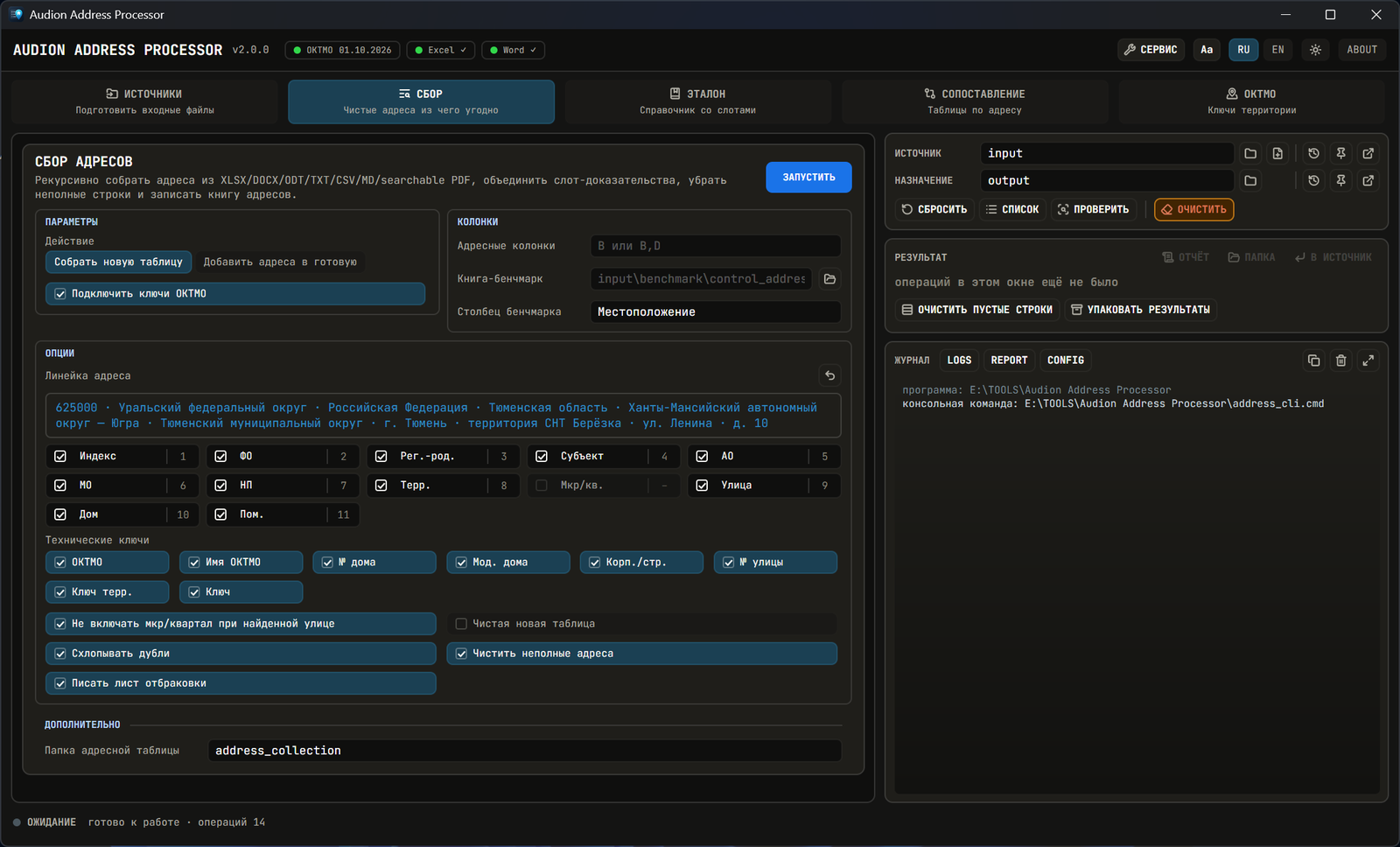Image resolution: width=1400 pixels, height=847 pixels.
Task: Open the ОКТМО territory keys tab
Action: point(1251,101)
